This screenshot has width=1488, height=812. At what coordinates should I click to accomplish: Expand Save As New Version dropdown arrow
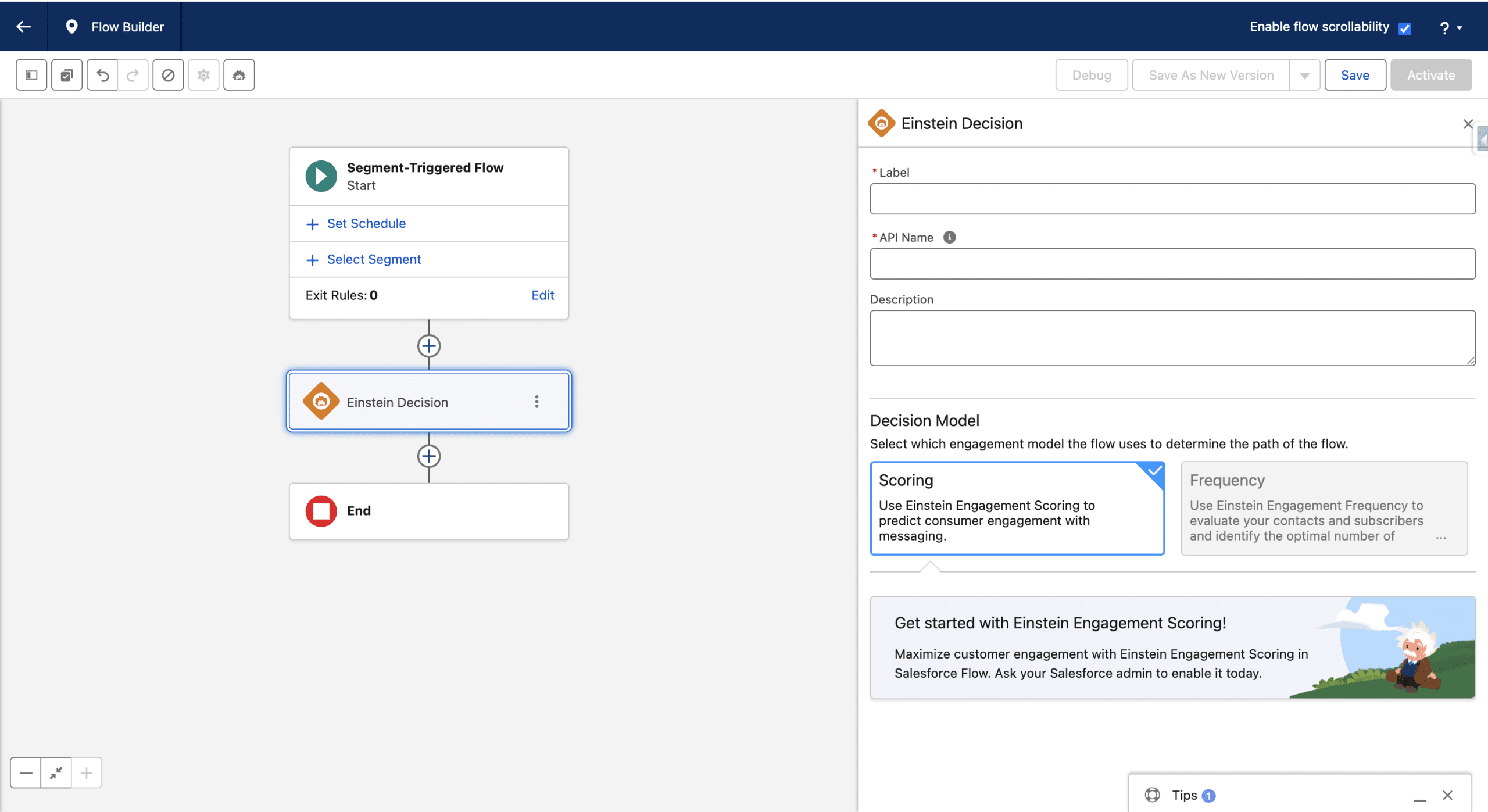1305,76
